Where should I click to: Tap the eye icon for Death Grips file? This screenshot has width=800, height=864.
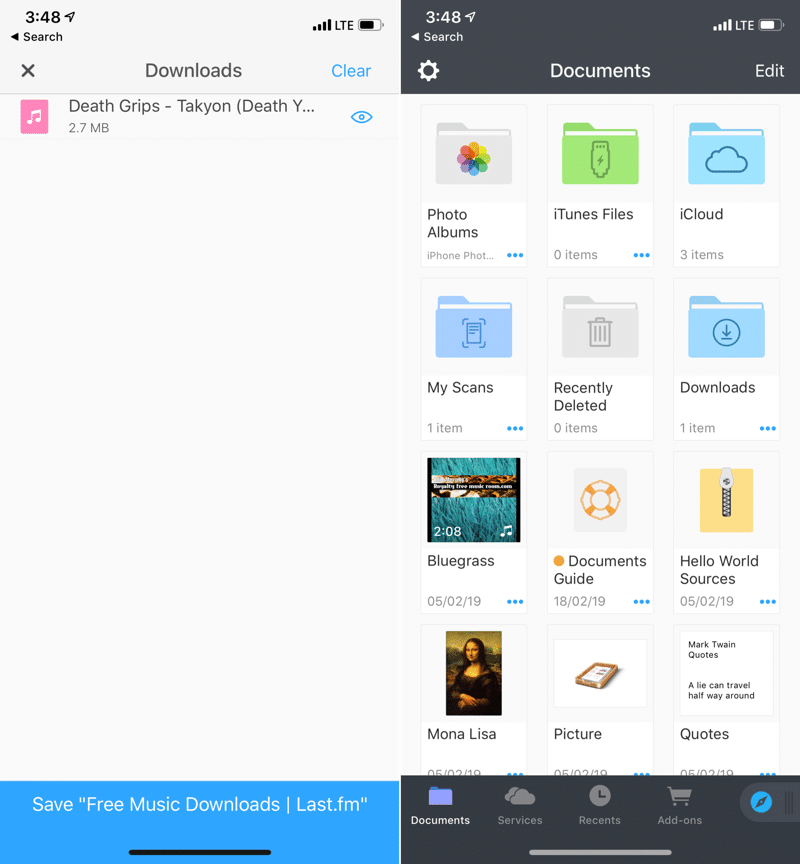pos(362,117)
